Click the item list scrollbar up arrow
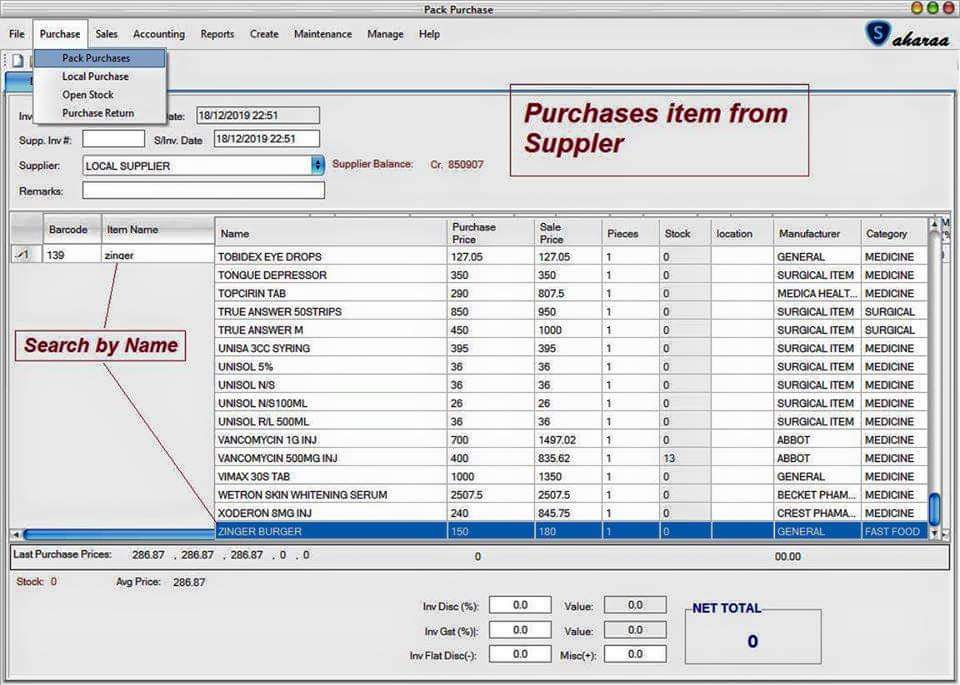 pos(934,225)
